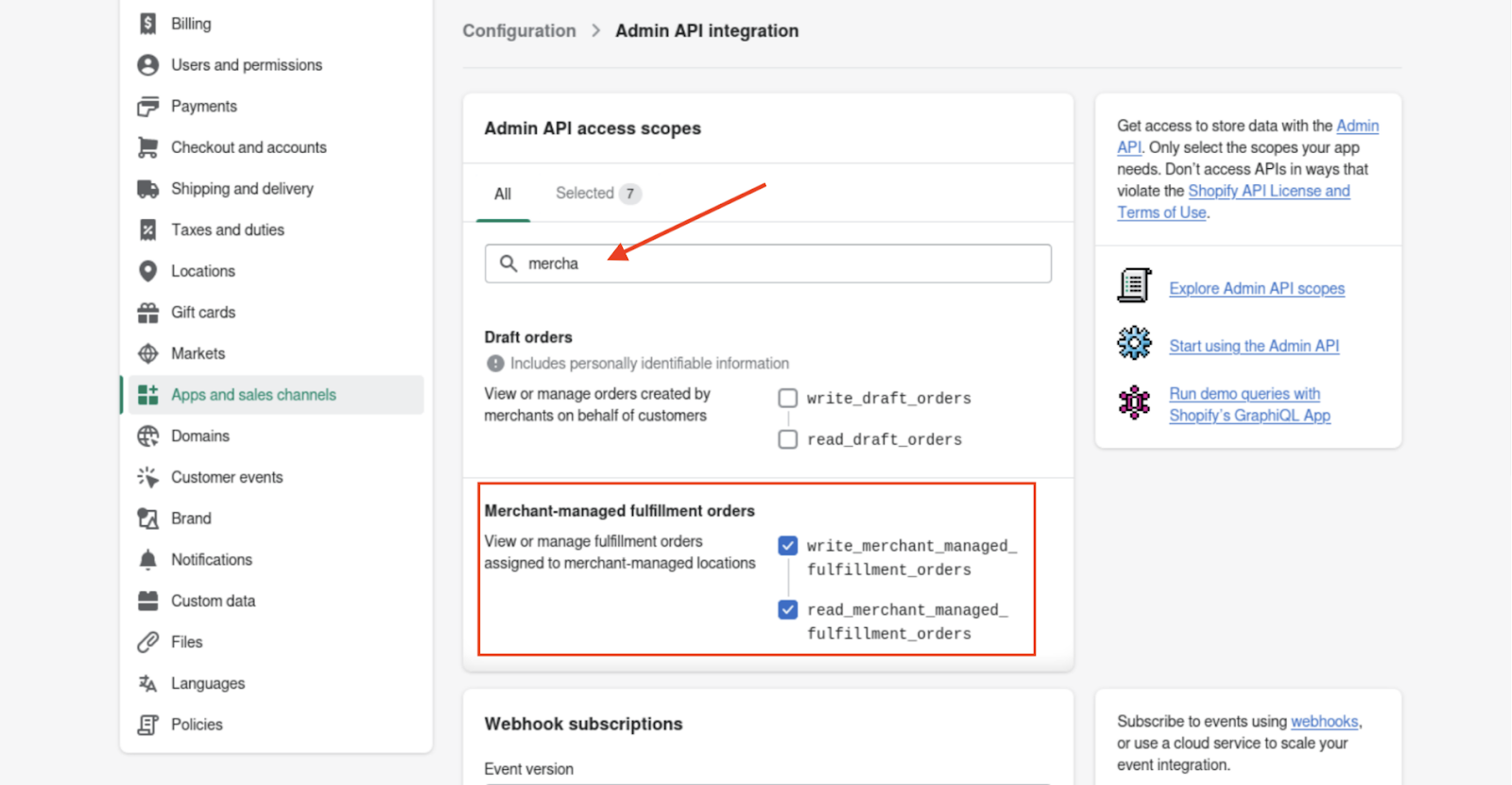This screenshot has height=785, width=1512.
Task: Open the Notifications bell icon
Action: coord(148,560)
